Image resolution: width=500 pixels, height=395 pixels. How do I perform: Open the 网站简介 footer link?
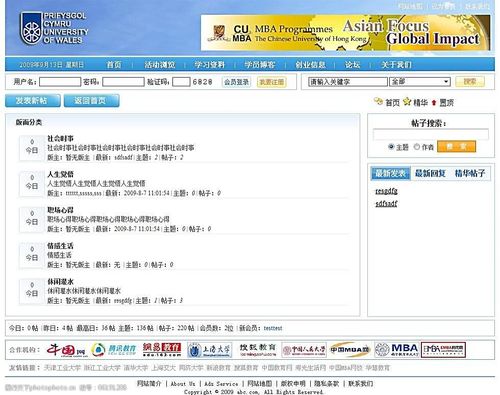pos(149,384)
